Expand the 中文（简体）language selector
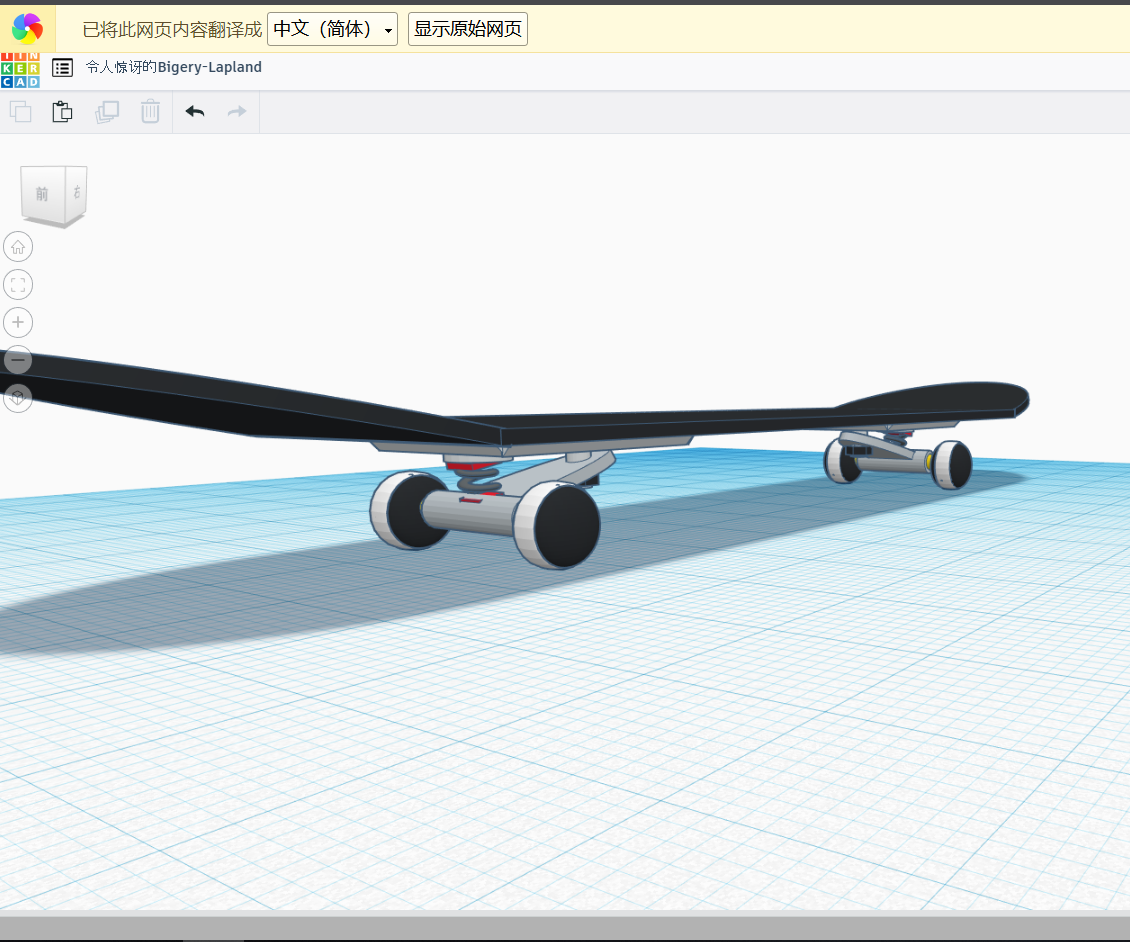This screenshot has height=942, width=1130. point(330,28)
